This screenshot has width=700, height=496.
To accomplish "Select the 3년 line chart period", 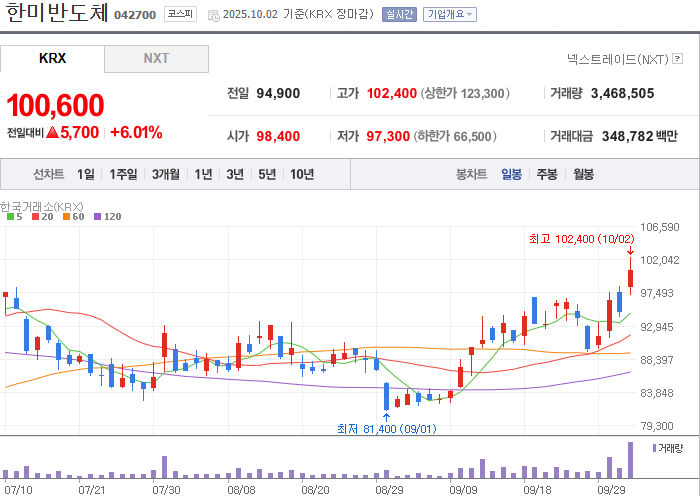I will 235,174.
